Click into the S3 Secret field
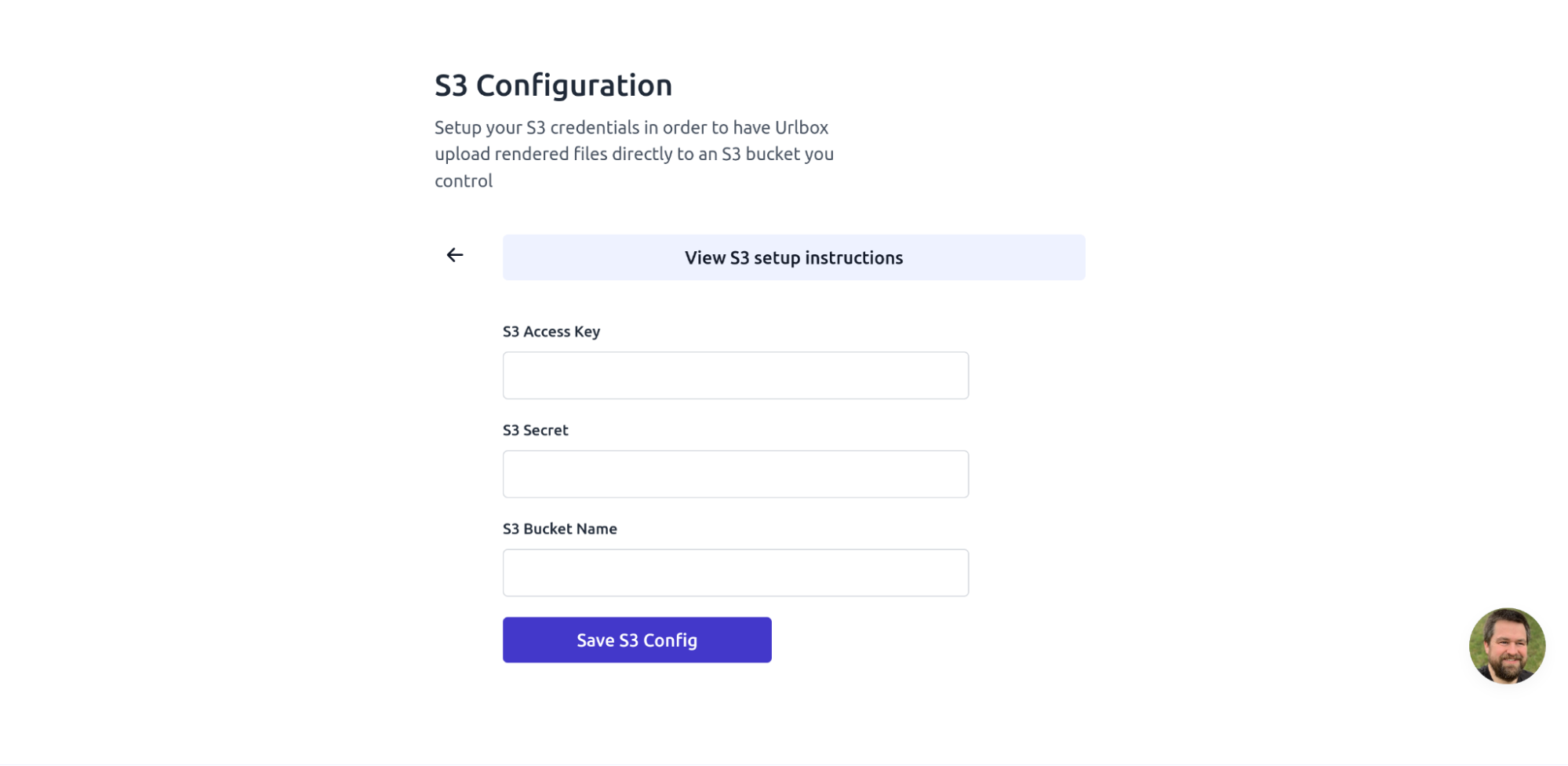 pyautogui.click(x=735, y=474)
